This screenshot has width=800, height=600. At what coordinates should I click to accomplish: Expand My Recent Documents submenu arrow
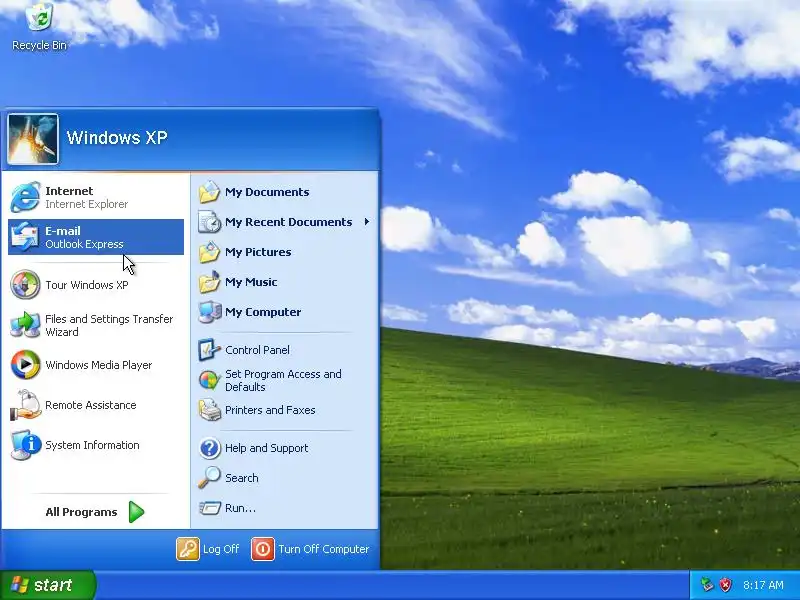click(x=367, y=222)
